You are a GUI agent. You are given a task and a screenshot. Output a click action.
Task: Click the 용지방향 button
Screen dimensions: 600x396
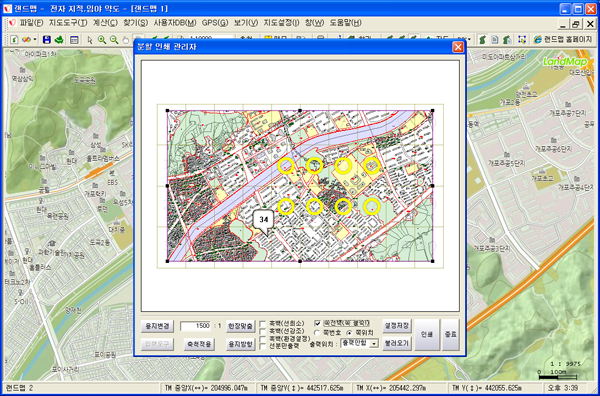coord(241,344)
